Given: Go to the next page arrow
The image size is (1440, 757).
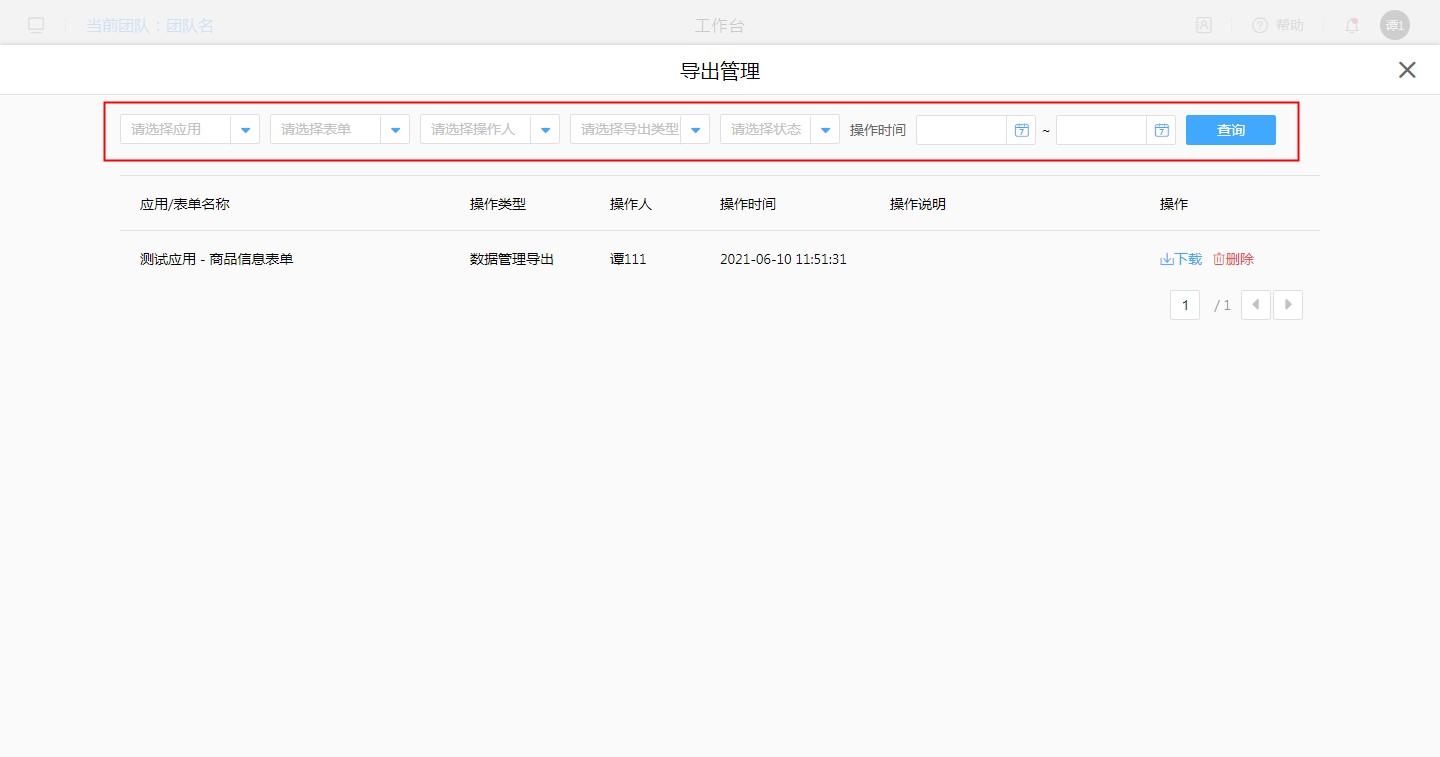Looking at the screenshot, I should (1288, 305).
